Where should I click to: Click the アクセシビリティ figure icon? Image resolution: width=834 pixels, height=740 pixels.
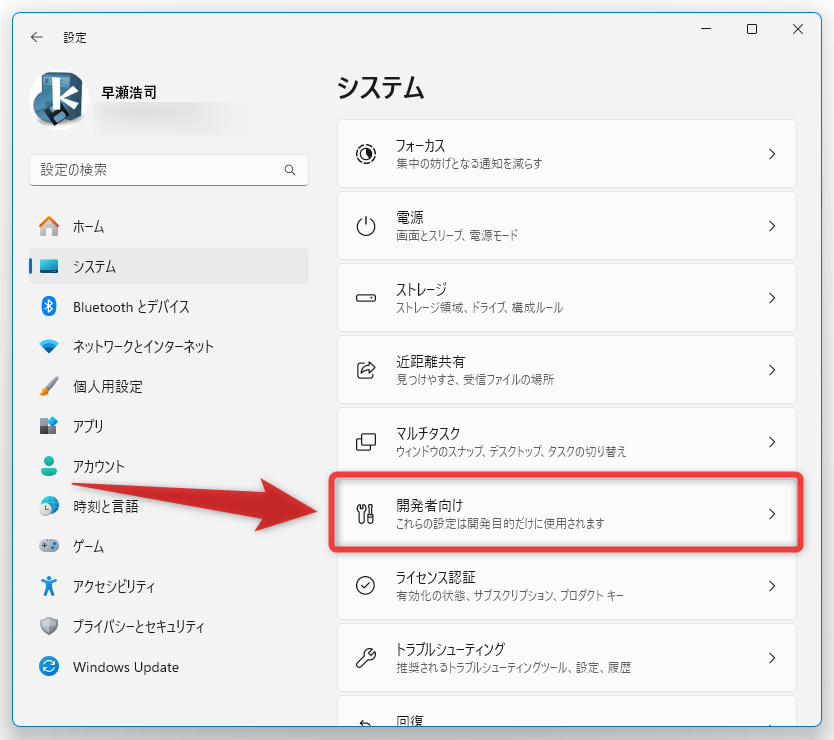[49, 586]
